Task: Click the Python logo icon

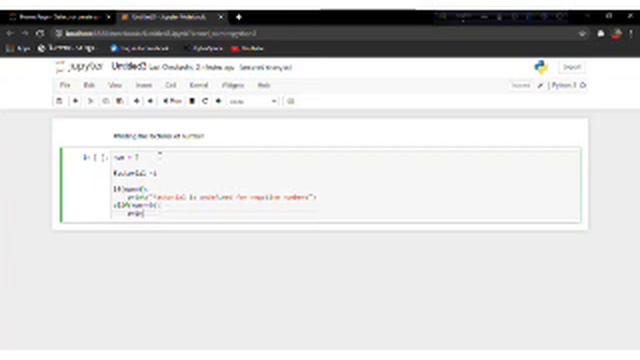Action: (541, 67)
